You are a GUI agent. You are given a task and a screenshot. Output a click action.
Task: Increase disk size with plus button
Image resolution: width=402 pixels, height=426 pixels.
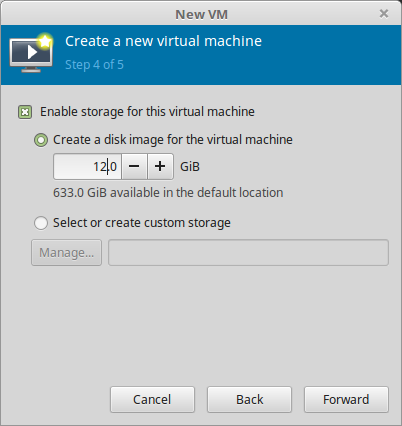pyautogui.click(x=160, y=166)
